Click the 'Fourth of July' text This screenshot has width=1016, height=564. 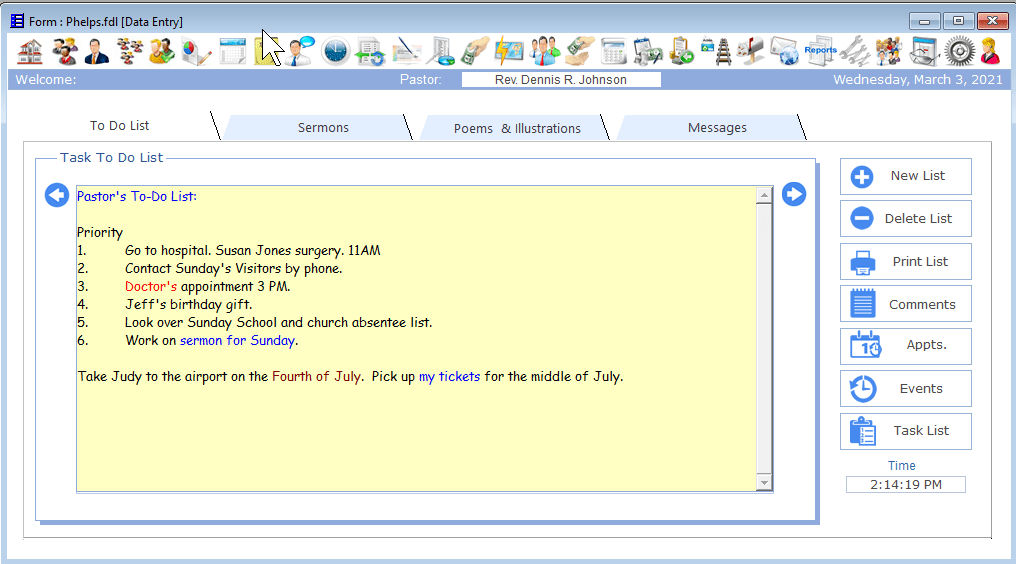point(316,377)
